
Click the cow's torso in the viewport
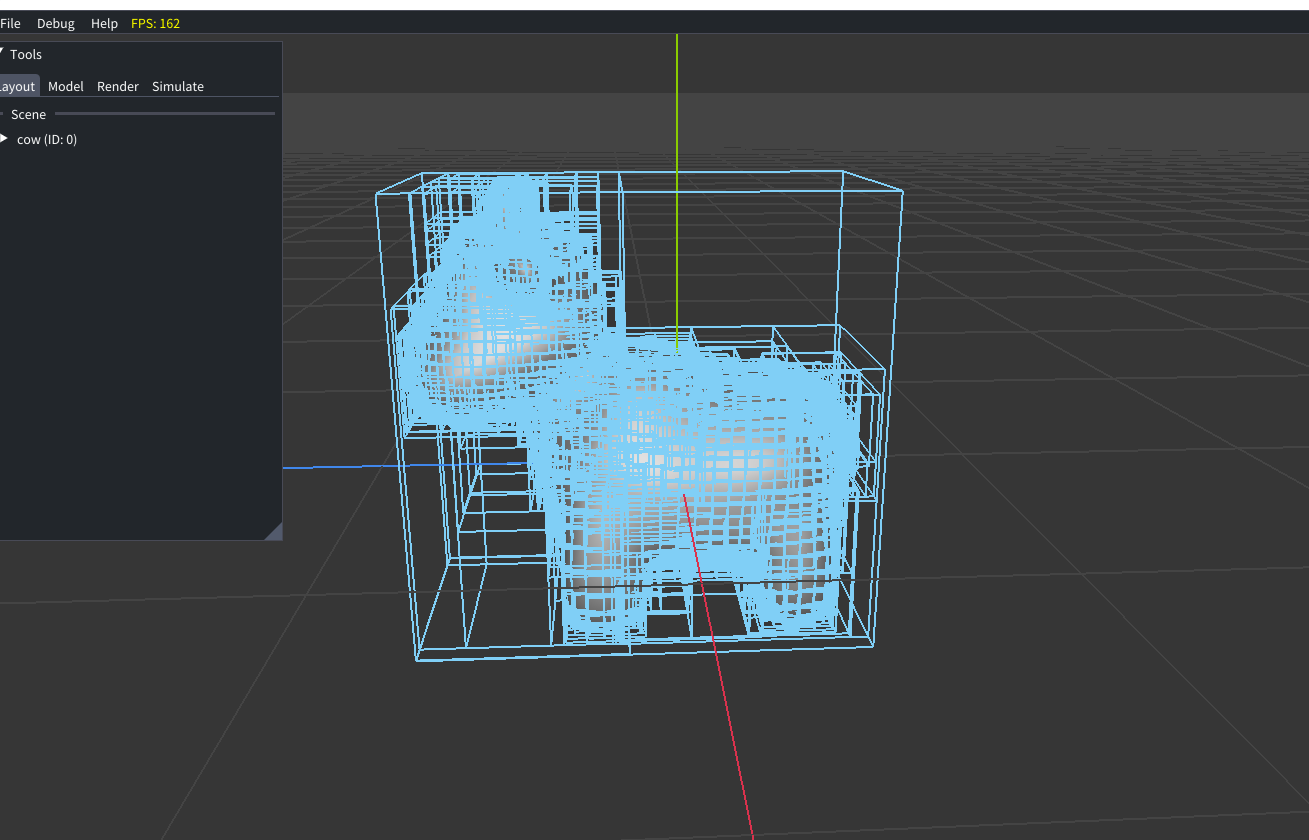pos(700,450)
